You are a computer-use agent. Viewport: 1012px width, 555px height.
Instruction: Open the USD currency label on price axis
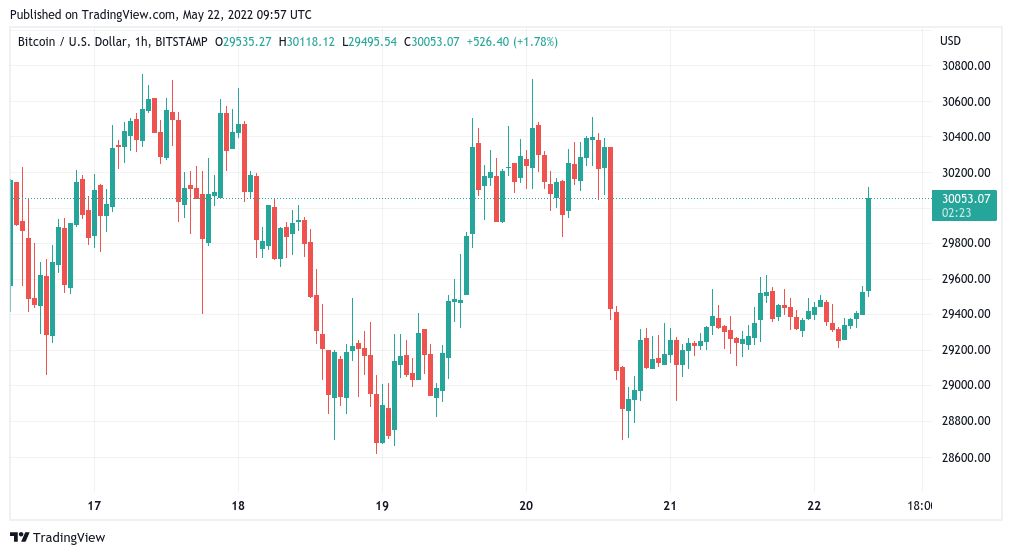click(x=950, y=42)
